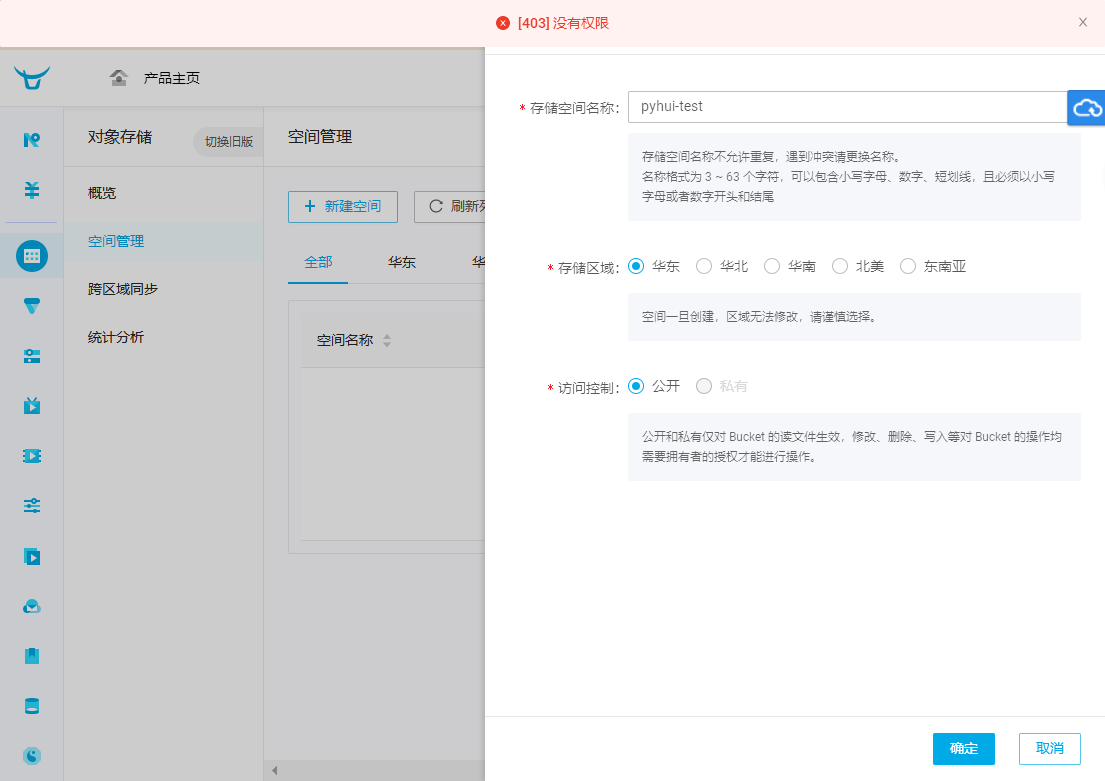
Task: Edit the 存储空间名称 input field
Action: click(x=845, y=107)
